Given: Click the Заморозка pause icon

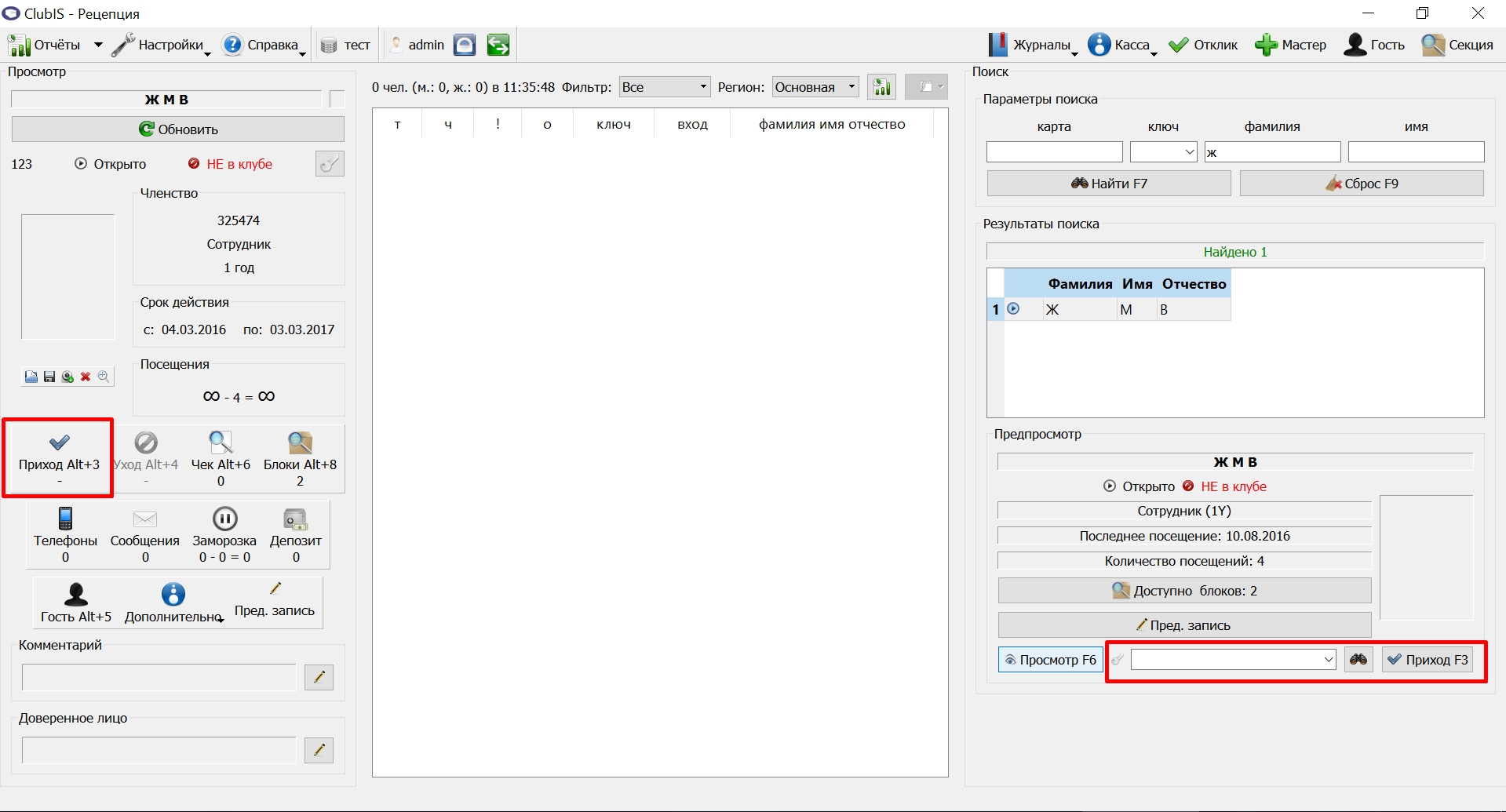Looking at the screenshot, I should pyautogui.click(x=224, y=519).
